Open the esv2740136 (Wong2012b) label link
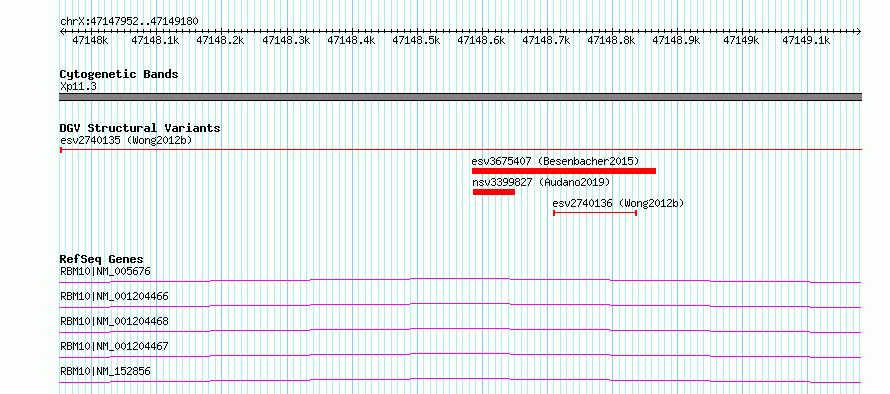890x394 pixels. point(618,203)
